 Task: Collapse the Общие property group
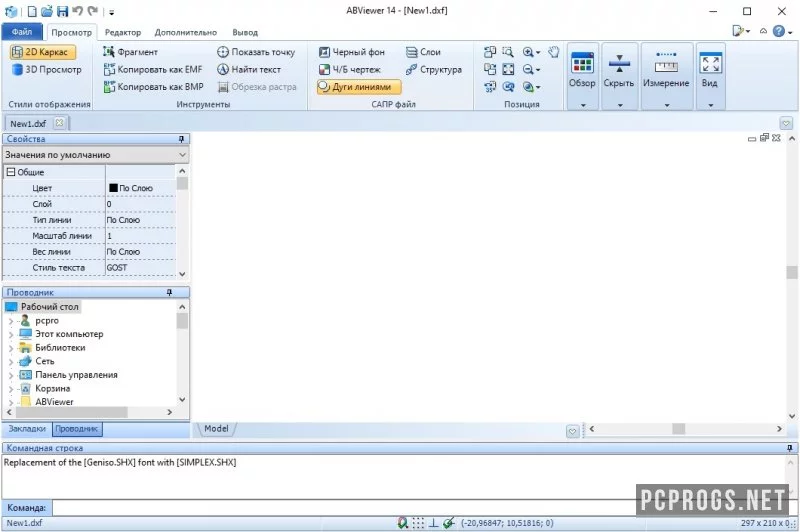pyautogui.click(x=10, y=172)
